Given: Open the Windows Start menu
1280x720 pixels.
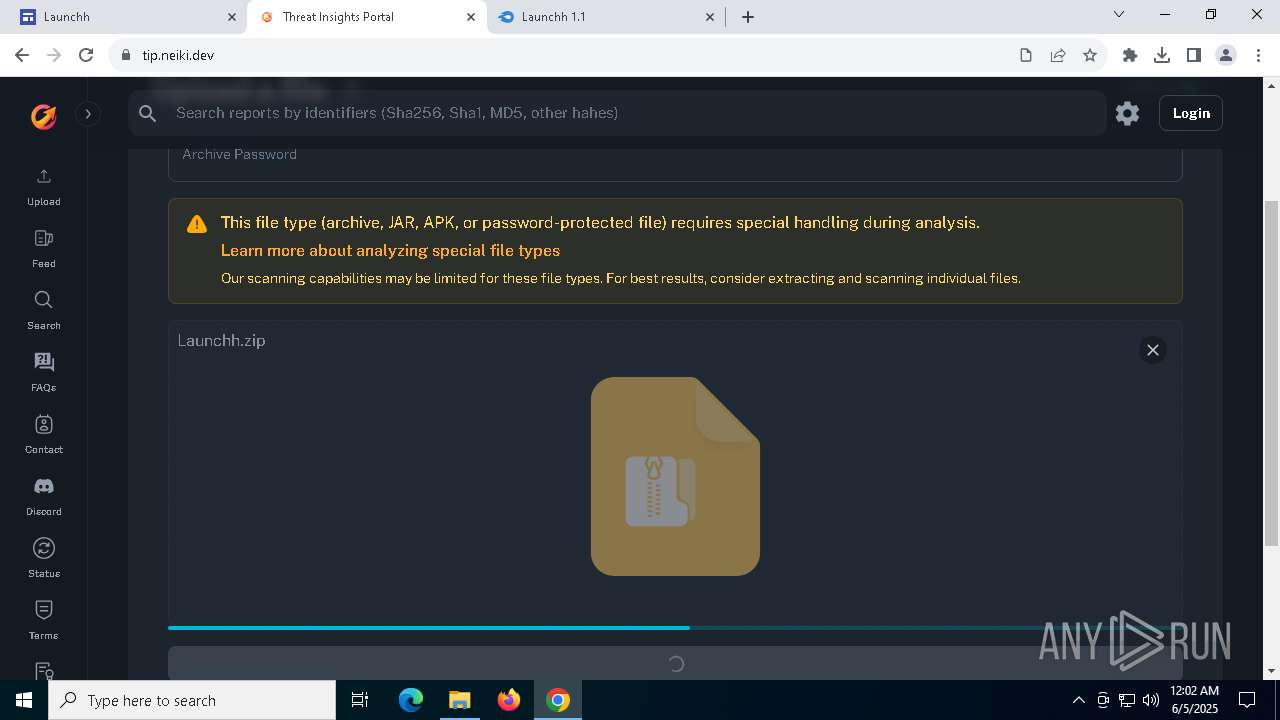Looking at the screenshot, I should click(x=24, y=700).
